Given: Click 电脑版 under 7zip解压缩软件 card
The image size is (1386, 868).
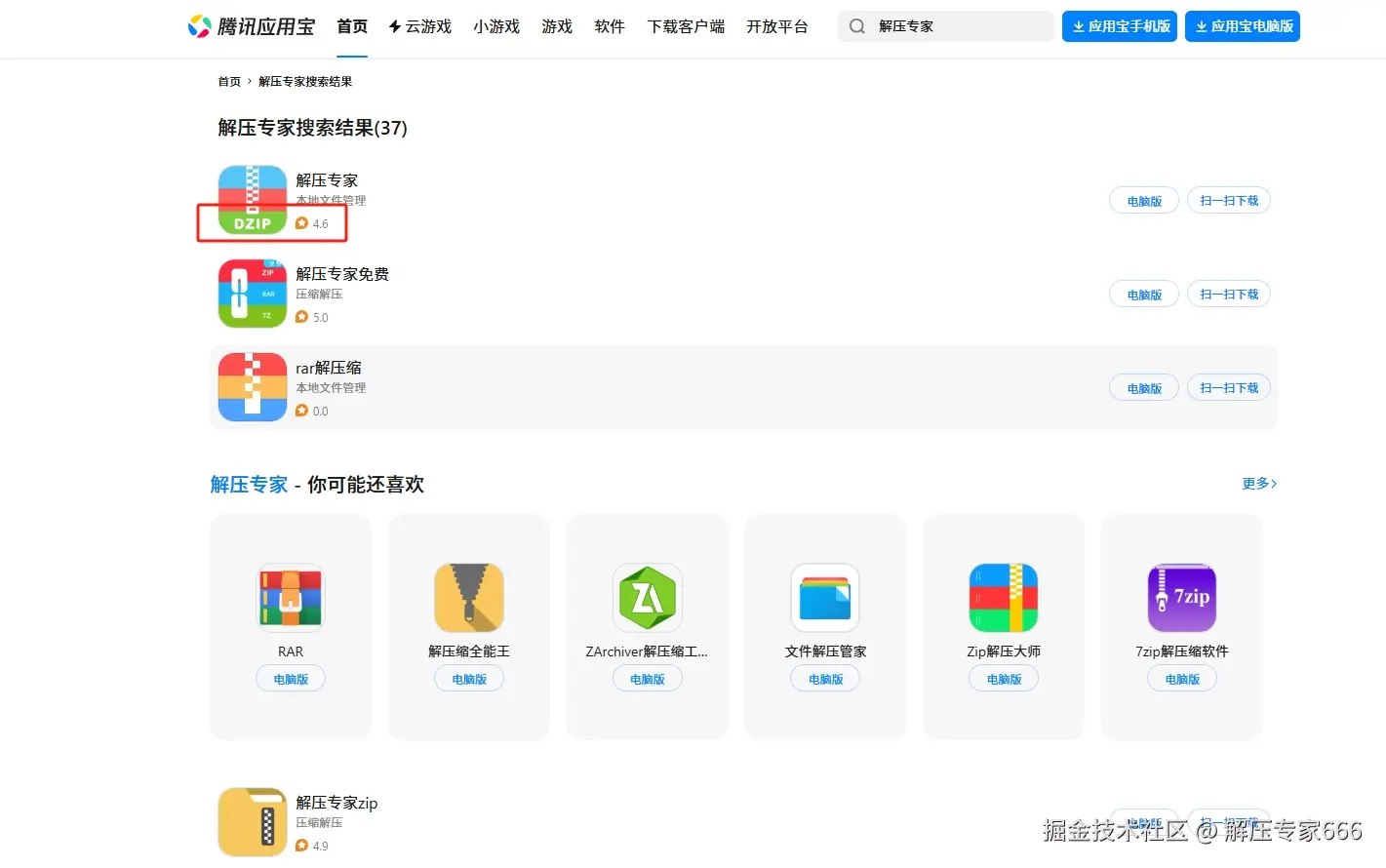Looking at the screenshot, I should [1182, 679].
